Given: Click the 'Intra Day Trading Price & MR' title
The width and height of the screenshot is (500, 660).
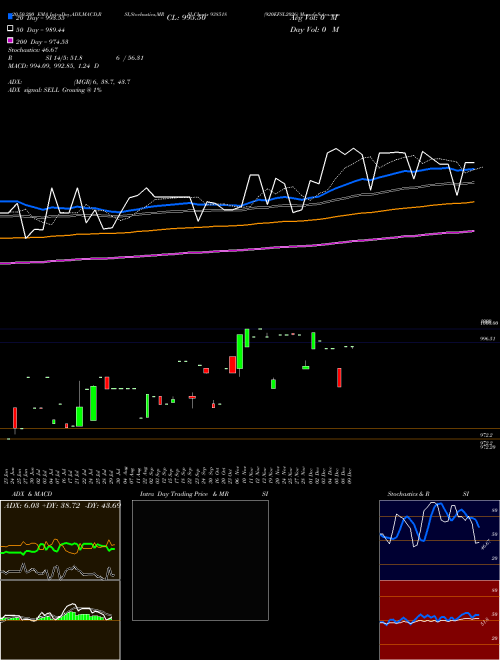Looking at the screenshot, I should click(184, 494).
